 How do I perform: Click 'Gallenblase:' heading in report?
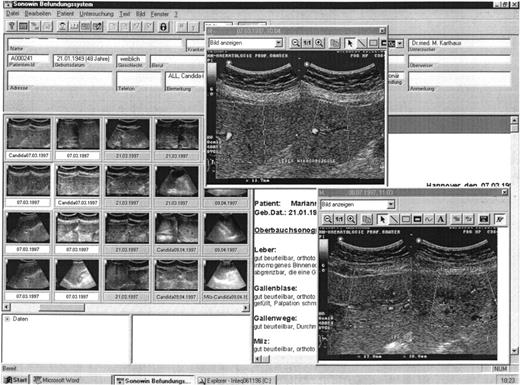point(275,288)
